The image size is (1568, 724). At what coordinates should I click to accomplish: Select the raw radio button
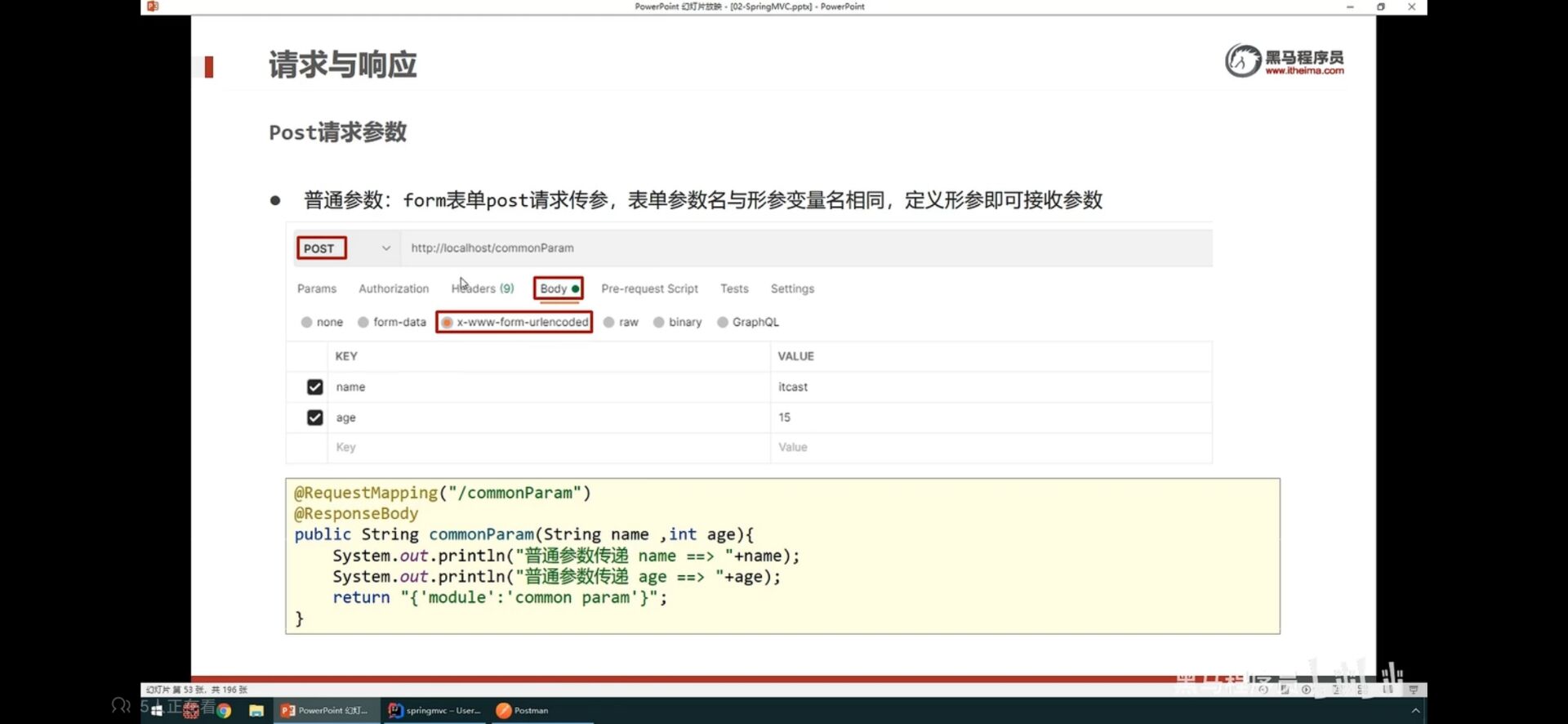[609, 322]
